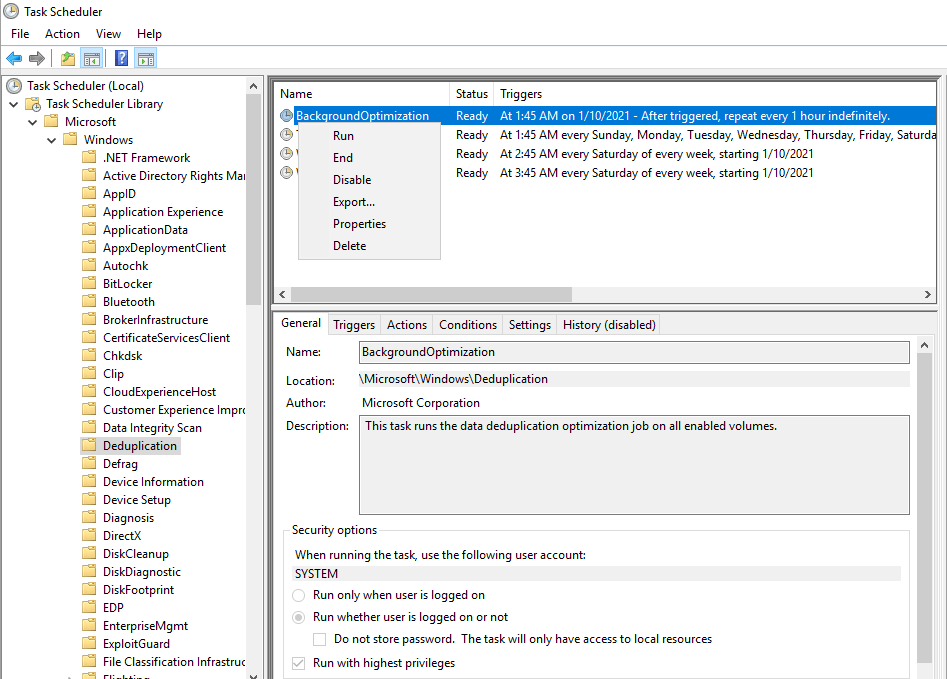
Task: Click the folder icon beside Autochk
Action: tap(89, 265)
